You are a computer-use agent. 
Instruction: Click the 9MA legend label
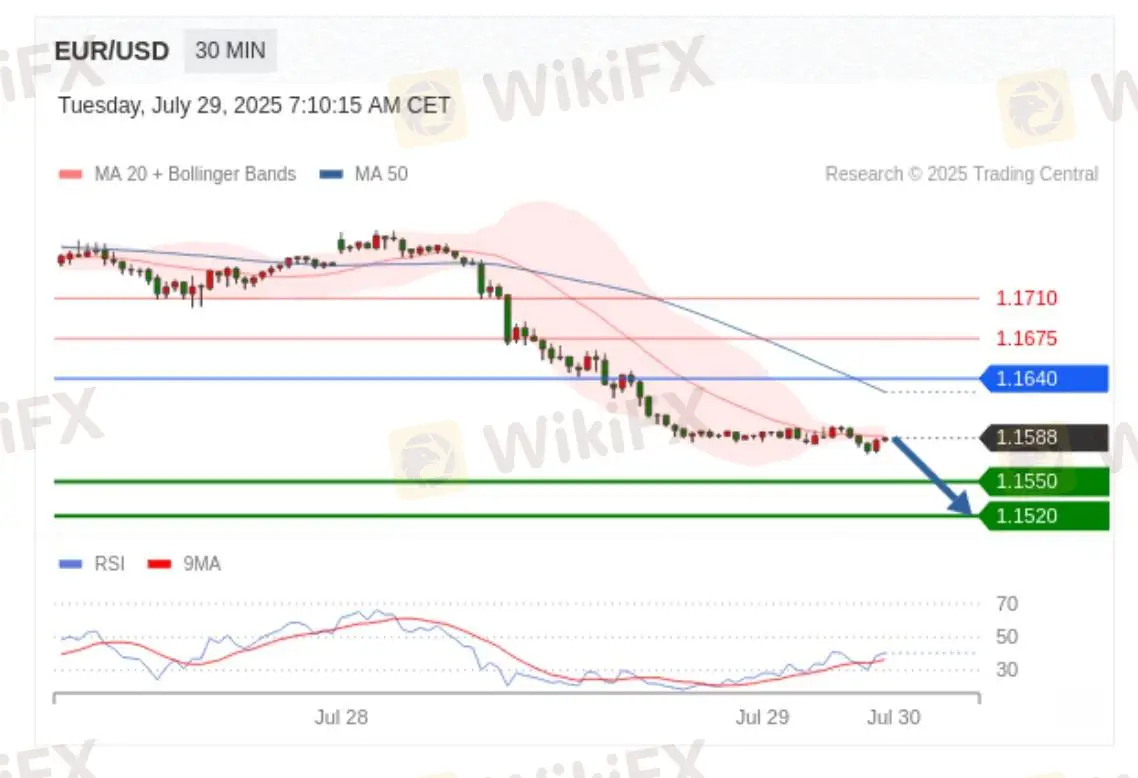pos(202,564)
